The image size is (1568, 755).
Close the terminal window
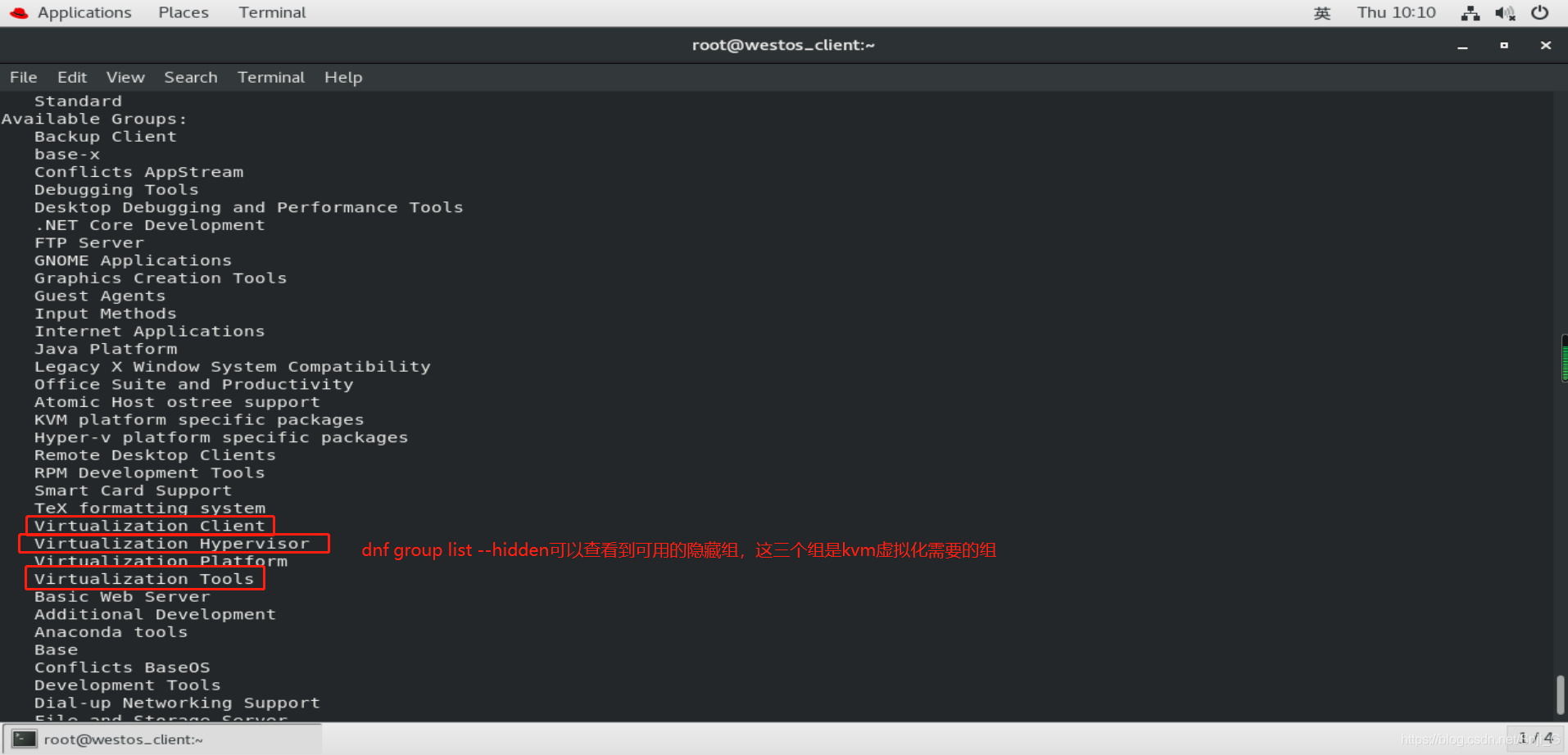pos(1546,46)
